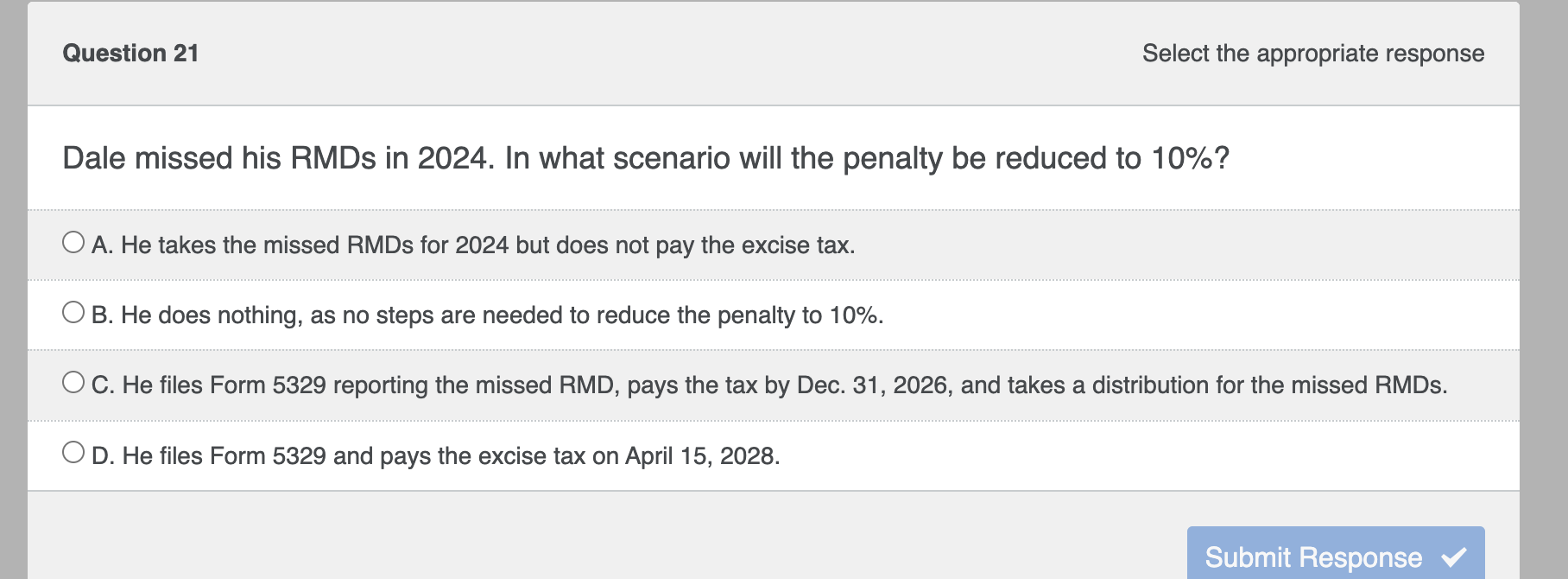Image resolution: width=1568 pixels, height=579 pixels.
Task: Click the question text about Dale's missed RMDs
Action: click(646, 158)
